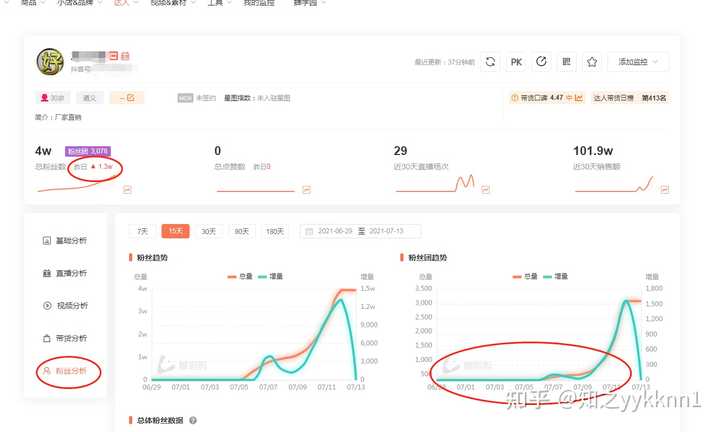This screenshot has height=432, width=720.
Task: Open 视频分析 in the sidebar
Action: click(65, 306)
